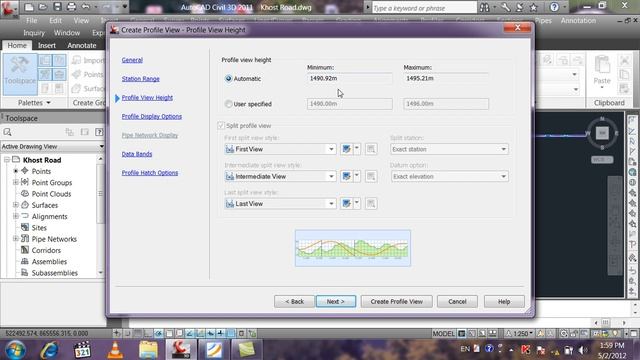Open the file explorer folder on taskbar
Screen dimensions: 640x360
(148, 350)
